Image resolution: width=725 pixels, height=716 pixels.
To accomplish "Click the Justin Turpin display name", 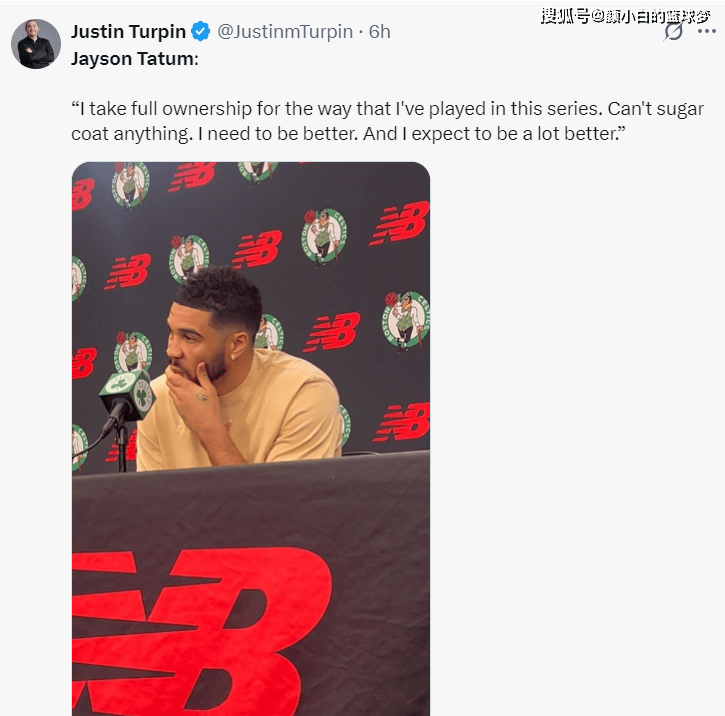I will tap(129, 31).
